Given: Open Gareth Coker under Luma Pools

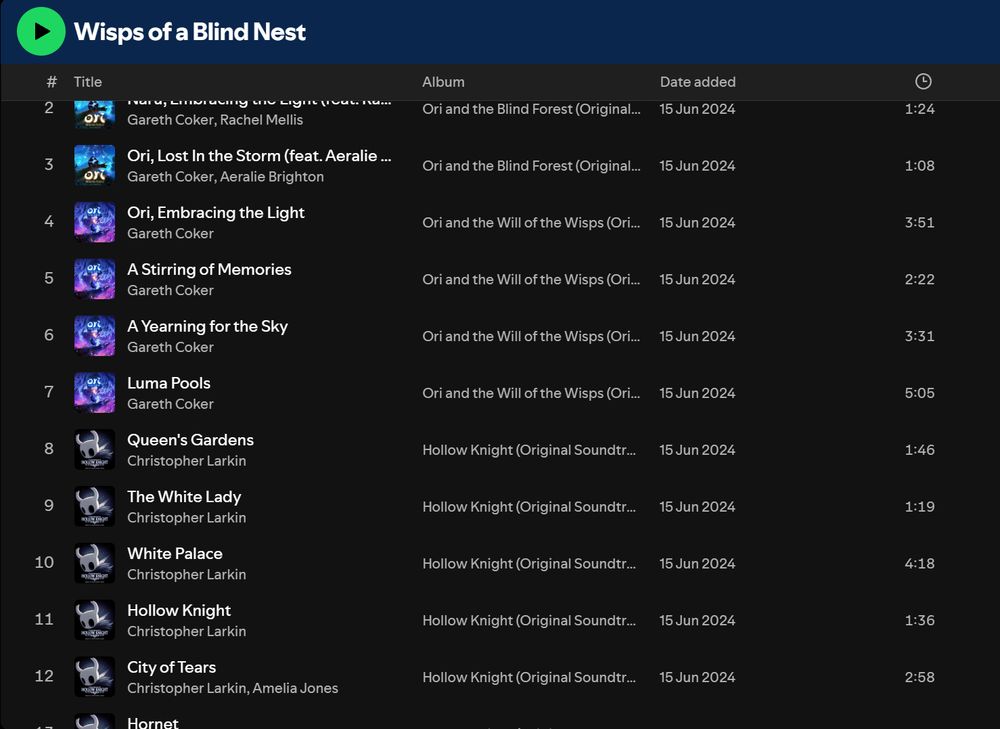Looking at the screenshot, I should (170, 404).
